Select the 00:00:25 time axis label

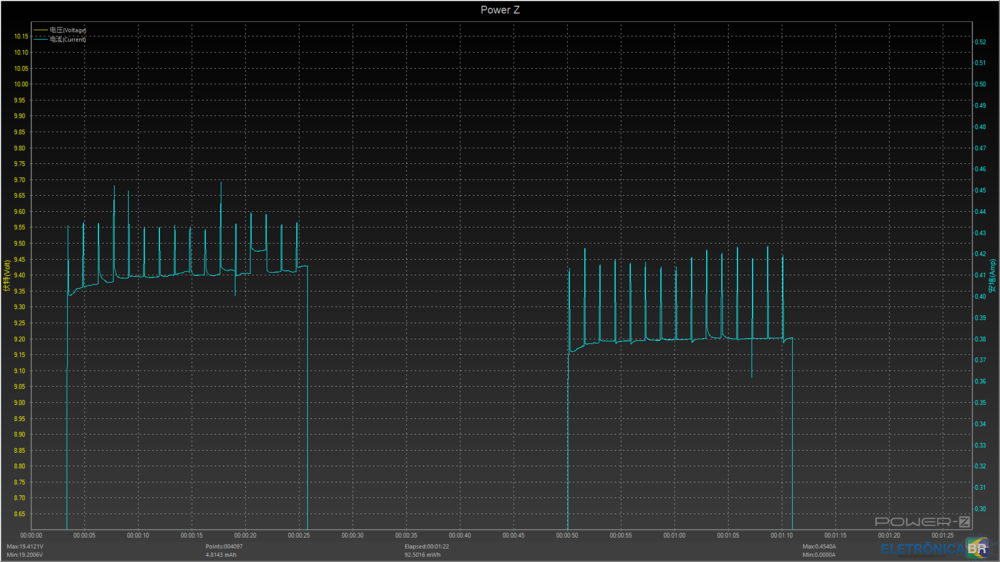299,535
